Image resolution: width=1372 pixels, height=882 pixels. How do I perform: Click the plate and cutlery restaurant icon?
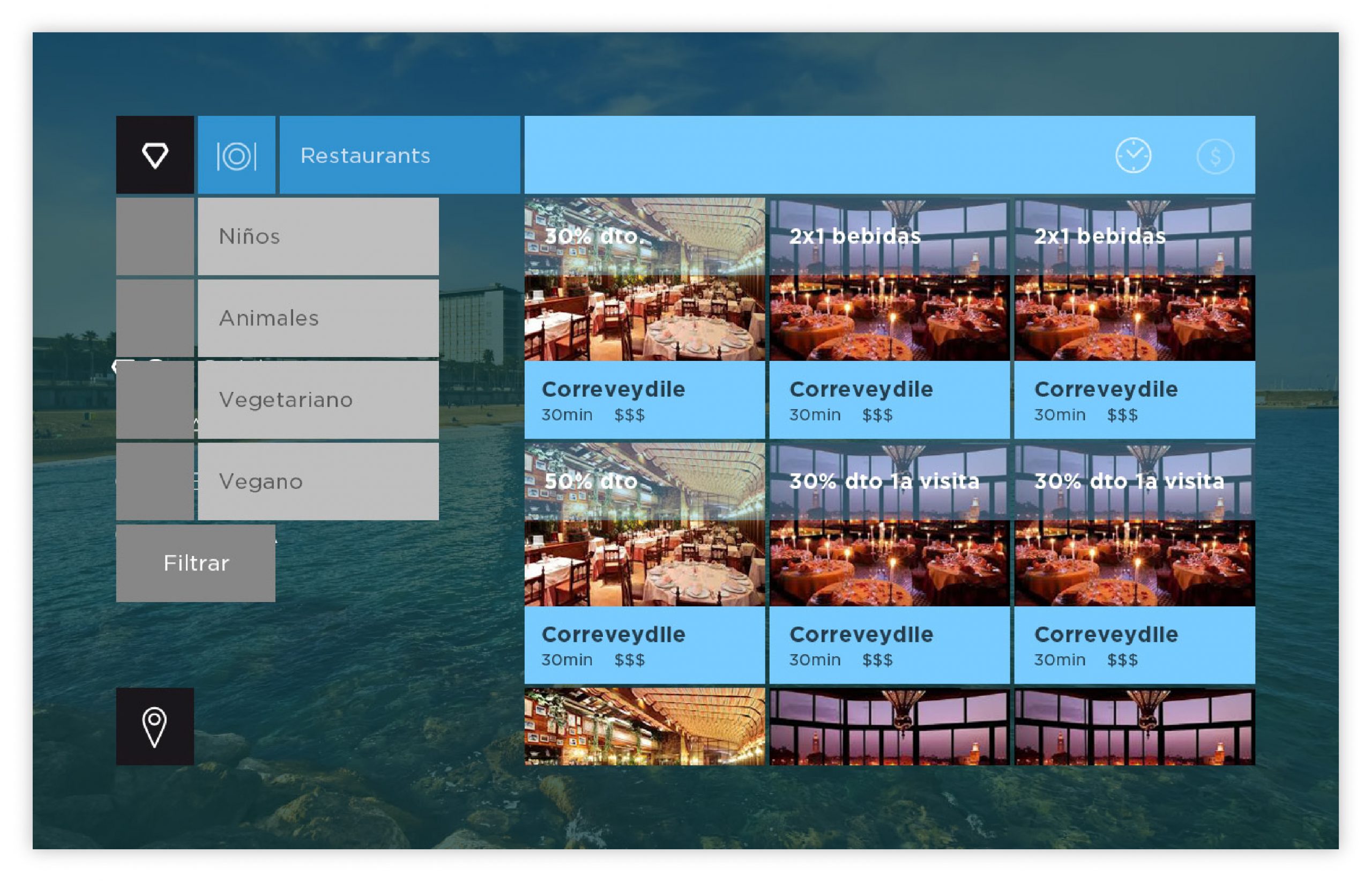coord(236,155)
